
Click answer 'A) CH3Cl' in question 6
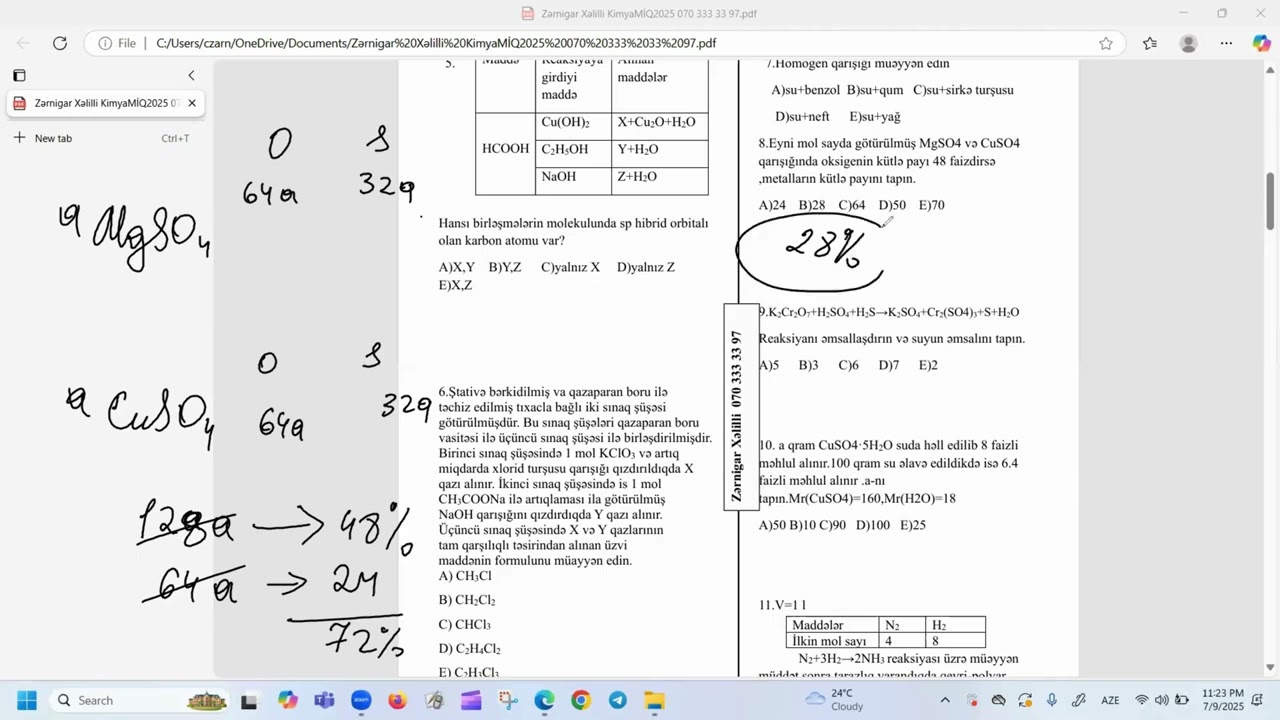pos(465,576)
